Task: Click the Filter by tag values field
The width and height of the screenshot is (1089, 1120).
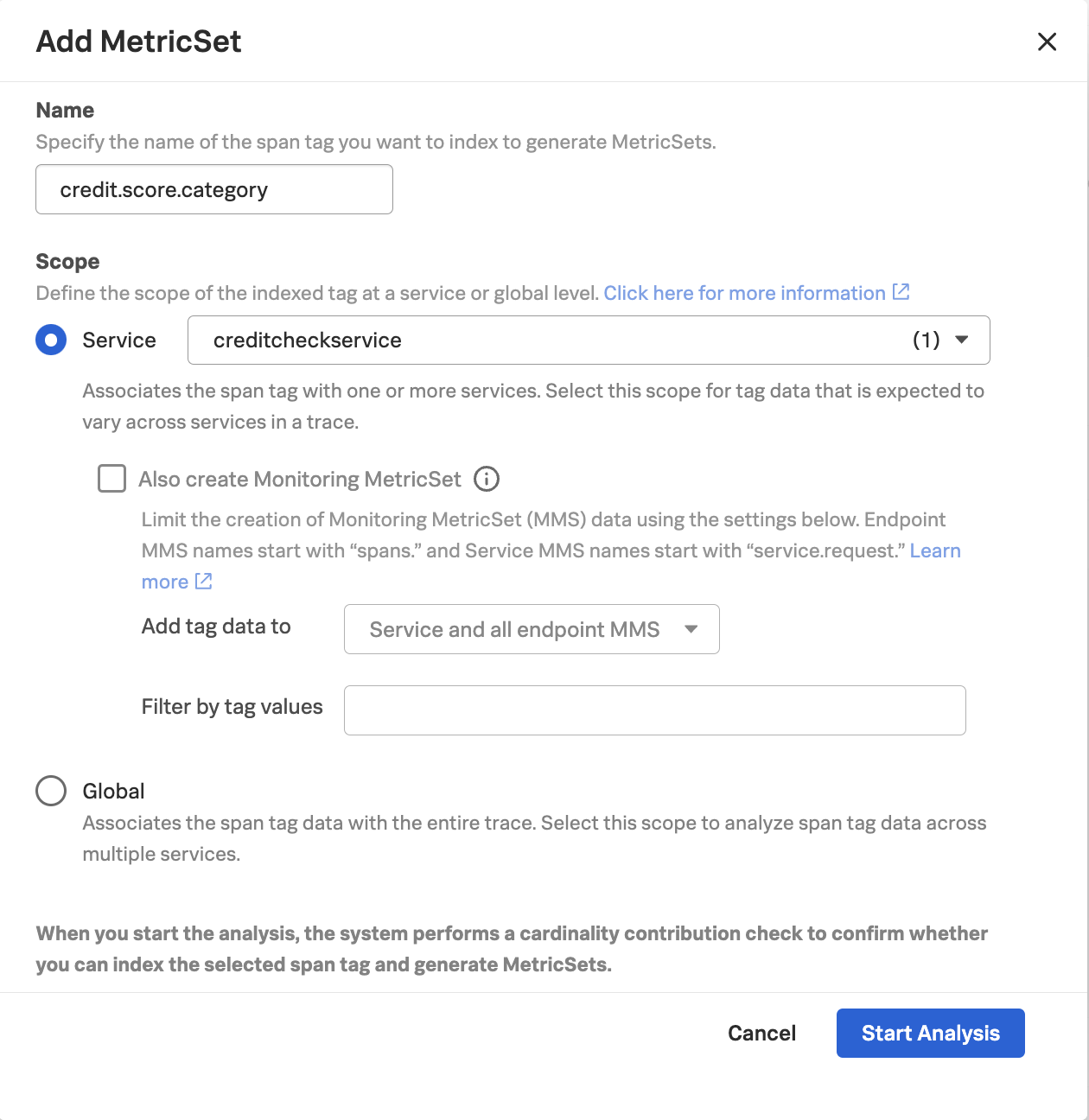Action: tap(654, 710)
